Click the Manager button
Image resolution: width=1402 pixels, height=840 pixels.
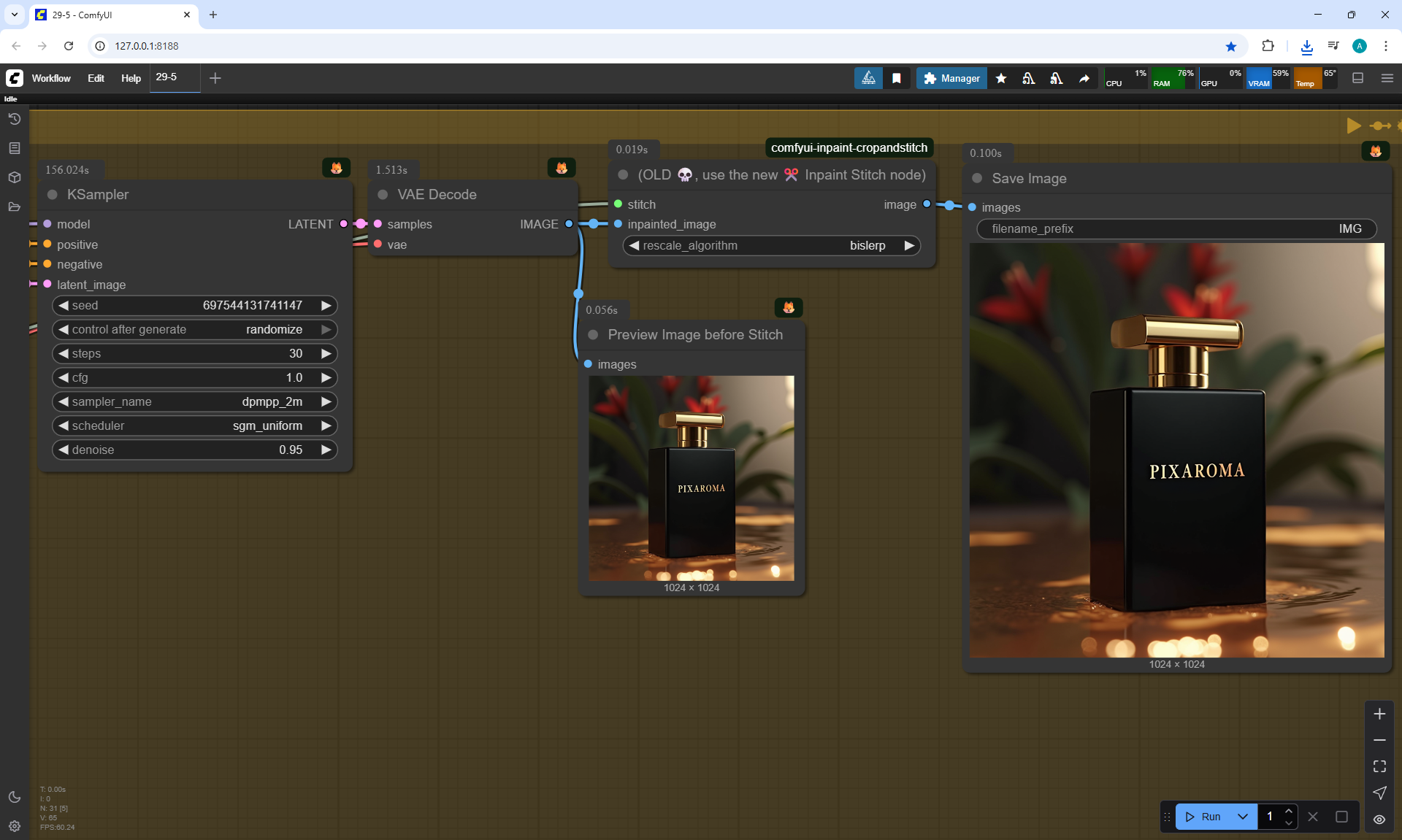[951, 78]
